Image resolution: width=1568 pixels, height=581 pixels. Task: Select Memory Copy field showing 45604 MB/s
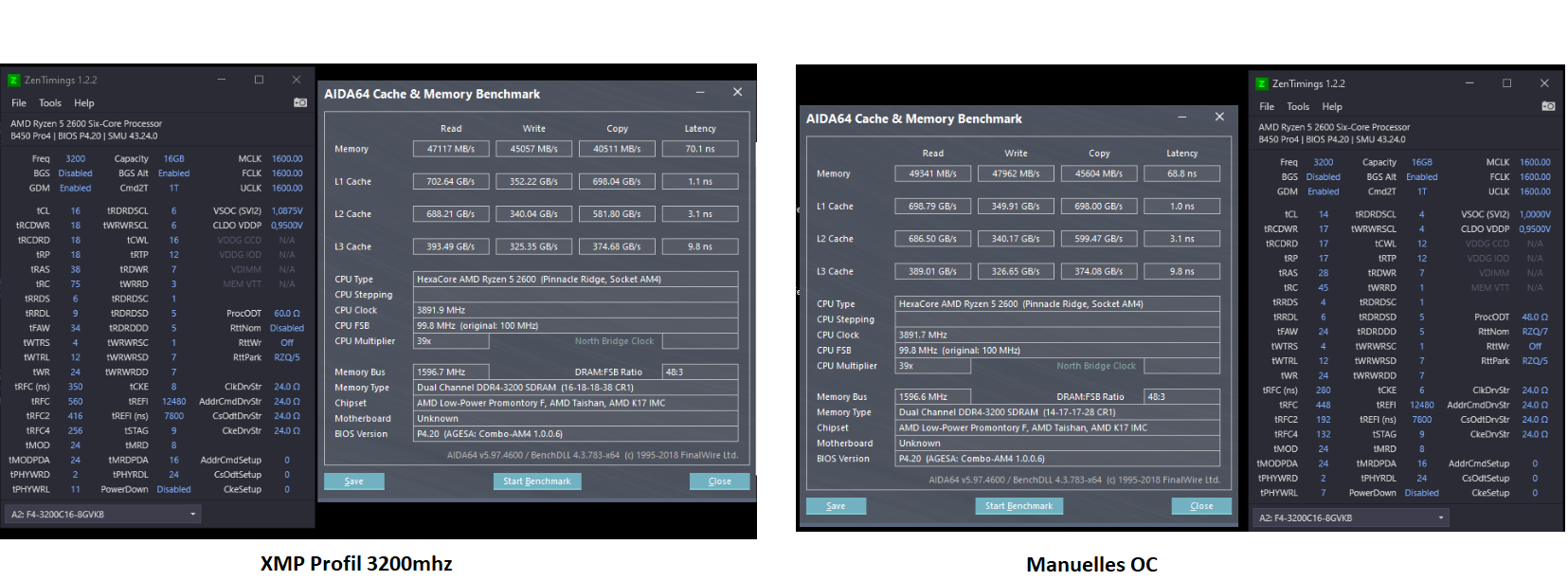1099,173
